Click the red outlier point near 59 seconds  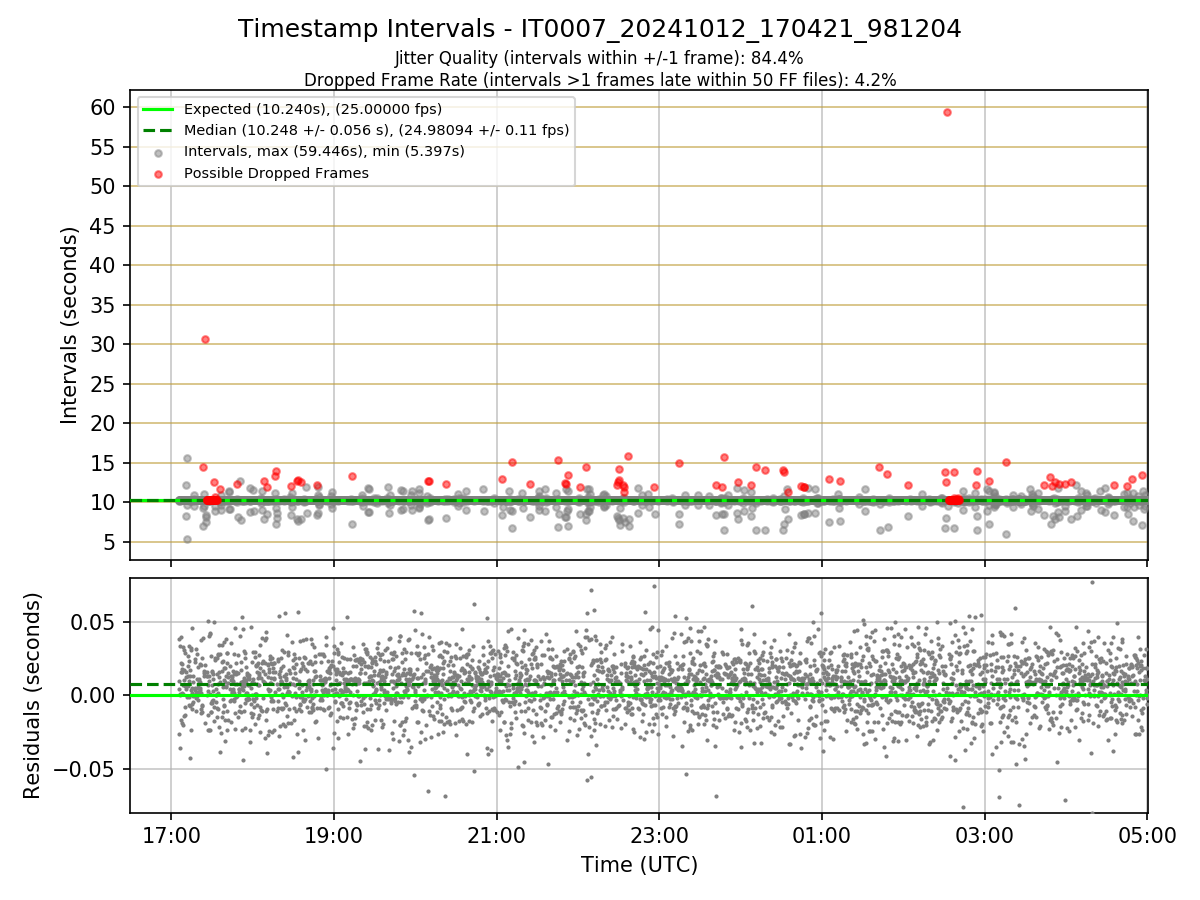click(947, 112)
